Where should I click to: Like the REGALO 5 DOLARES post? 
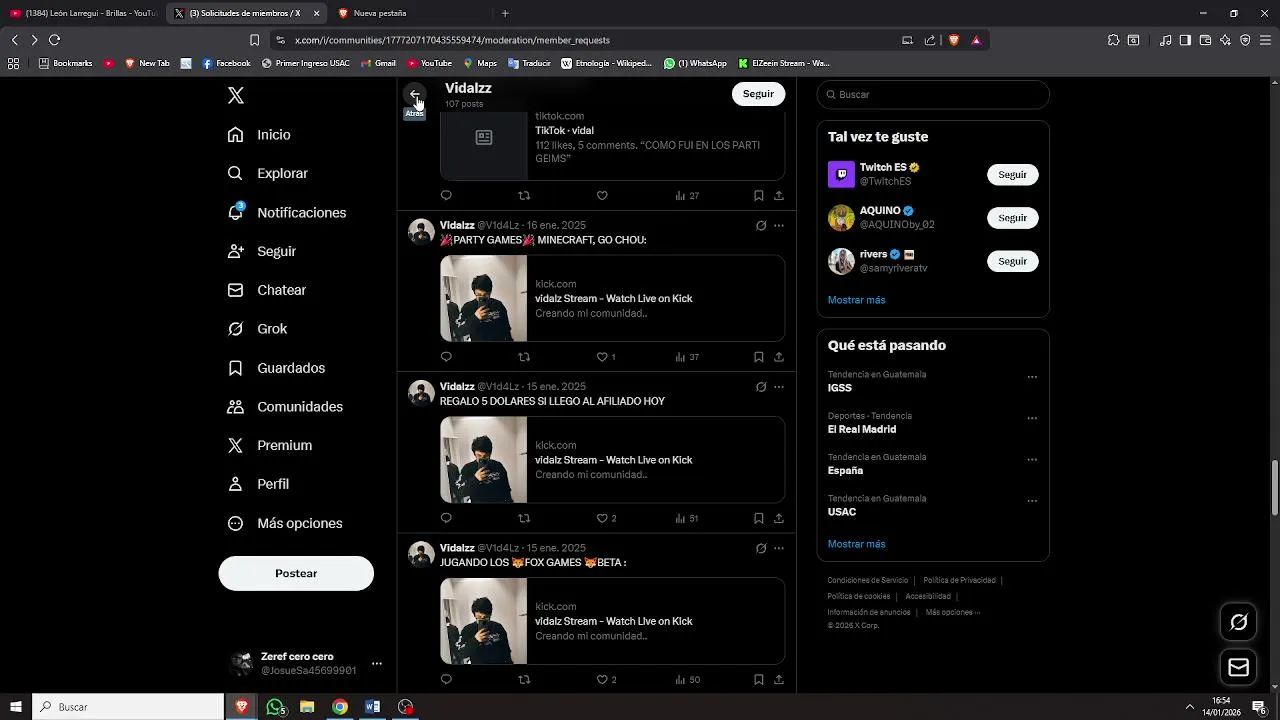tap(602, 518)
